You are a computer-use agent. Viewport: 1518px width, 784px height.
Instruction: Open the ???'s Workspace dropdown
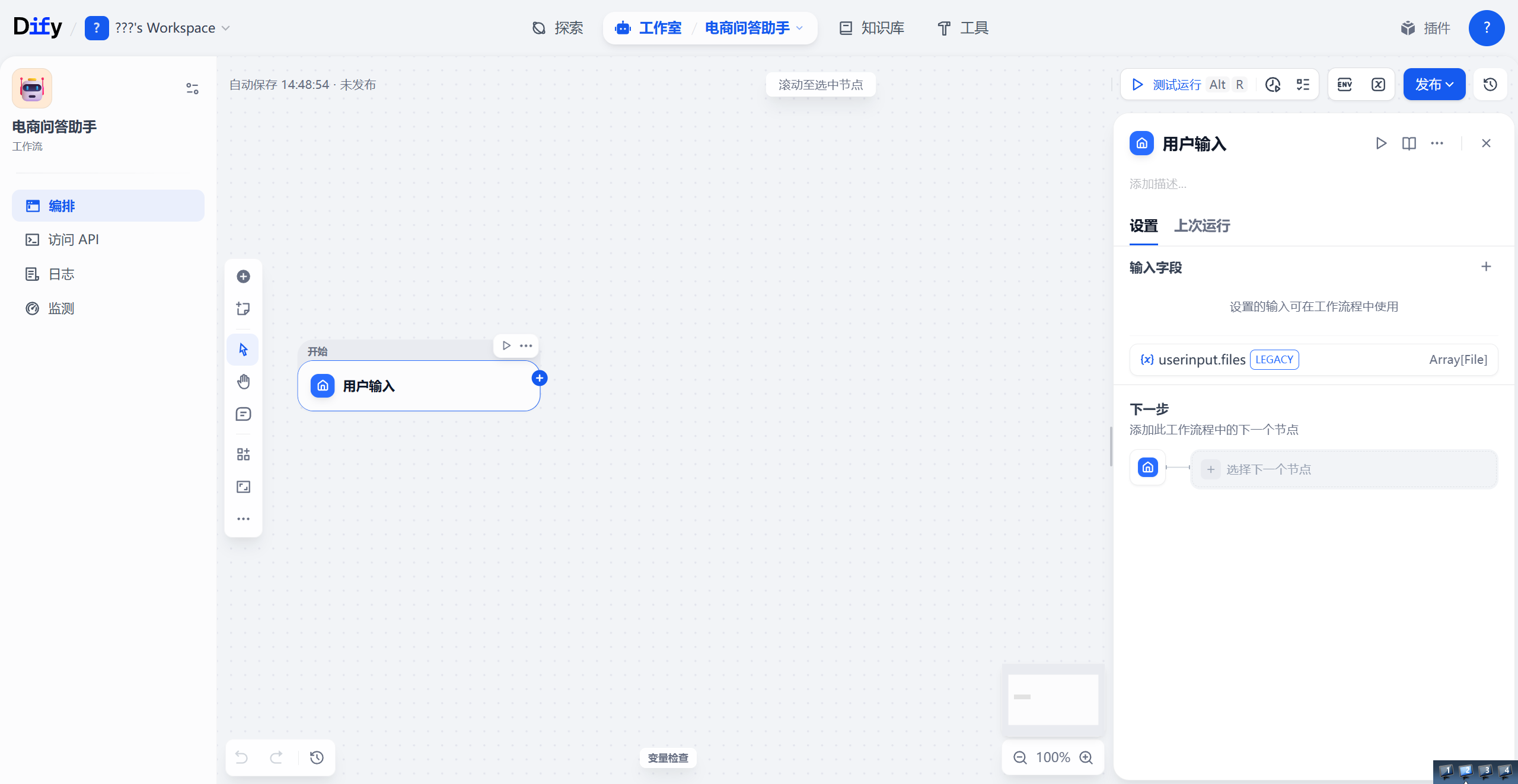[x=158, y=28]
